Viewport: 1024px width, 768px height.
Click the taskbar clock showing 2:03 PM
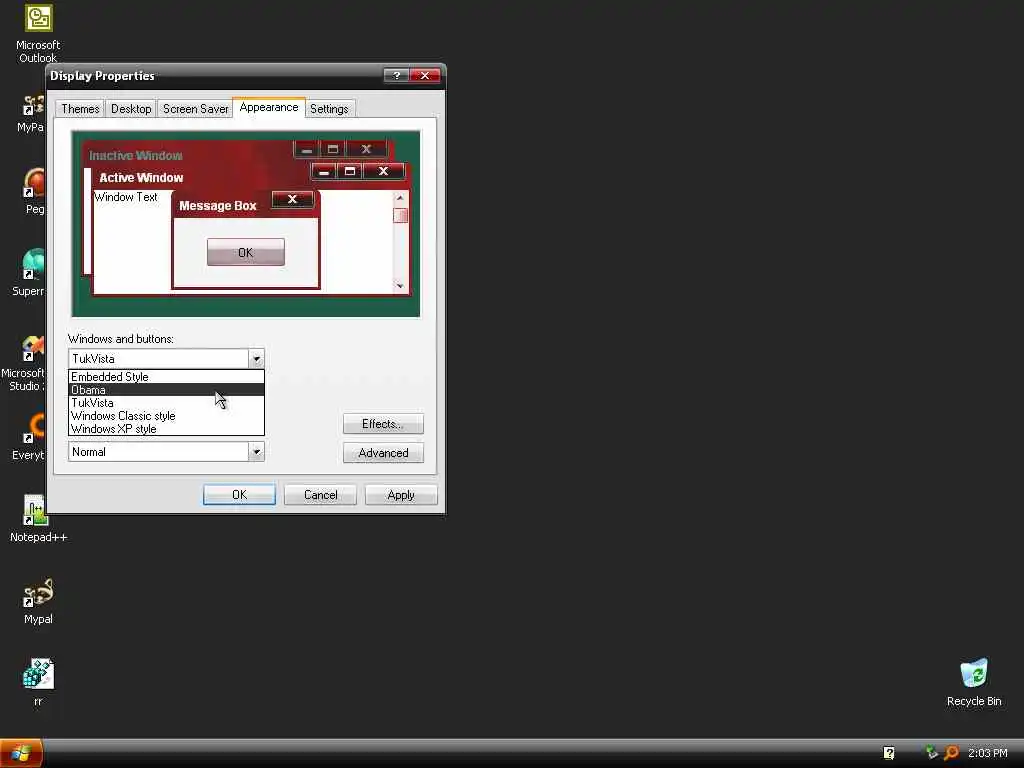pyautogui.click(x=987, y=753)
